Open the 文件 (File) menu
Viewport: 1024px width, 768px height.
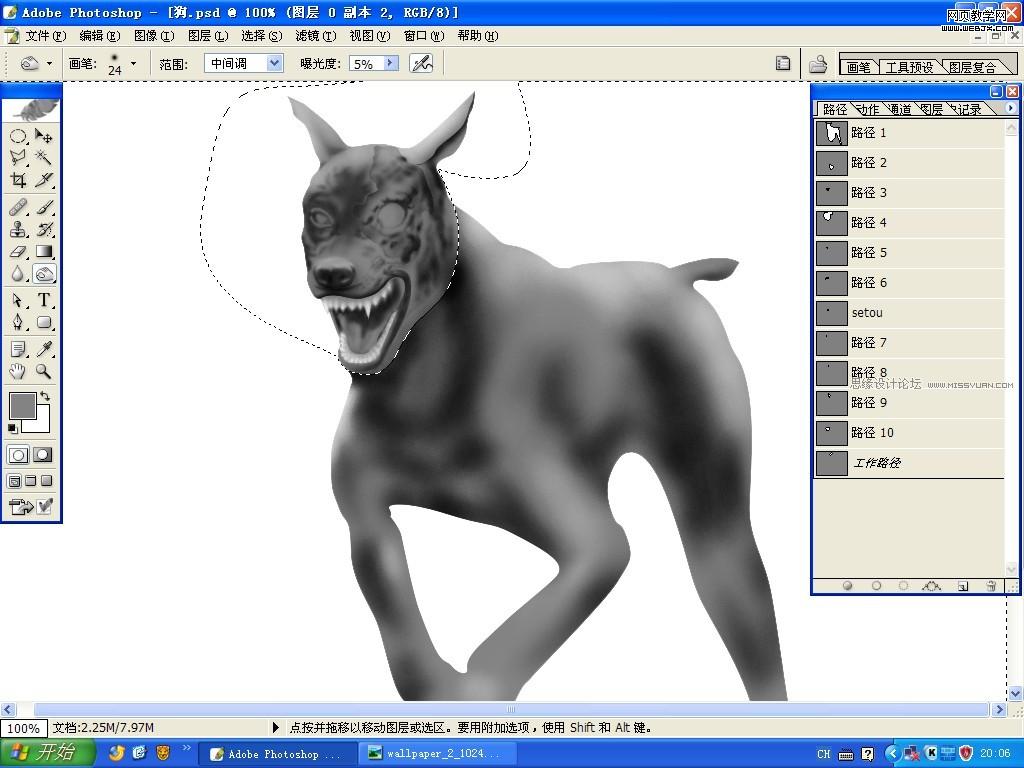46,36
